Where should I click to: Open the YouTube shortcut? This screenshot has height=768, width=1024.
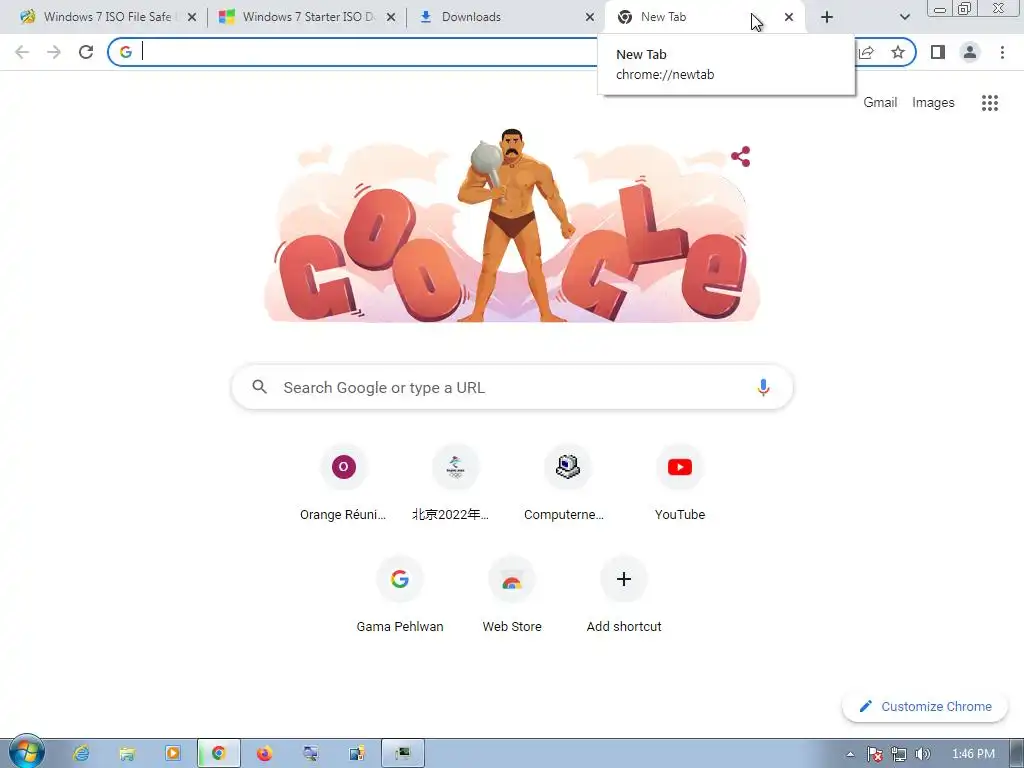(680, 483)
